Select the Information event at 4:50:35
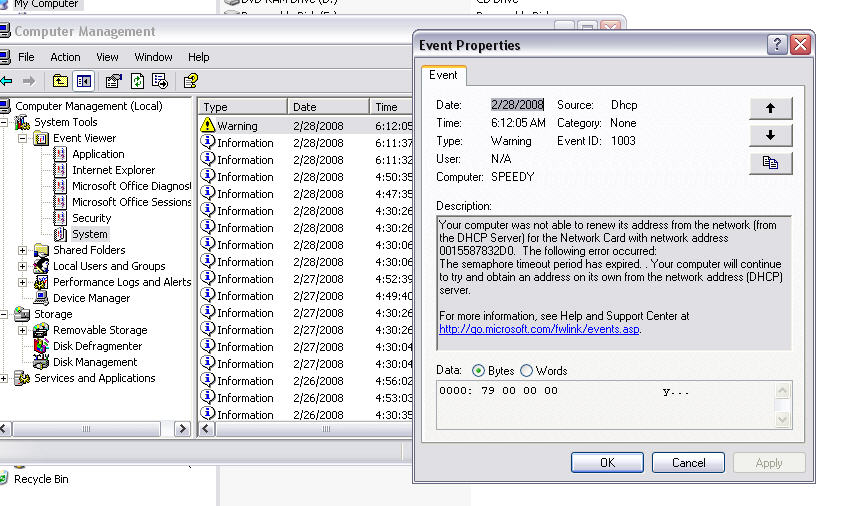Viewport: 864px width, 506px height. (306, 177)
